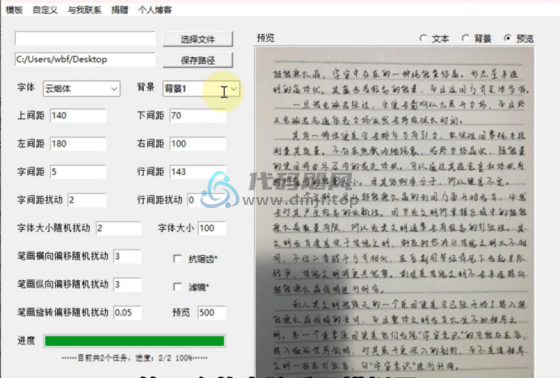This screenshot has width=560, height=379.
Task: Click the green 进度 progress bar
Action: pos(135,341)
